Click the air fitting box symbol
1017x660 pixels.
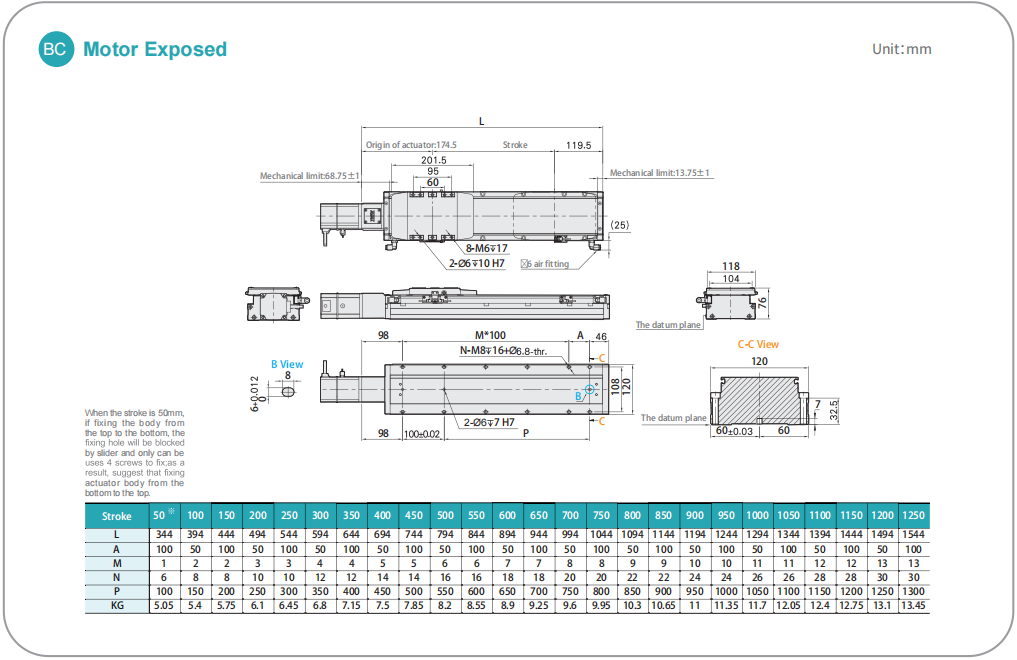click(525, 265)
